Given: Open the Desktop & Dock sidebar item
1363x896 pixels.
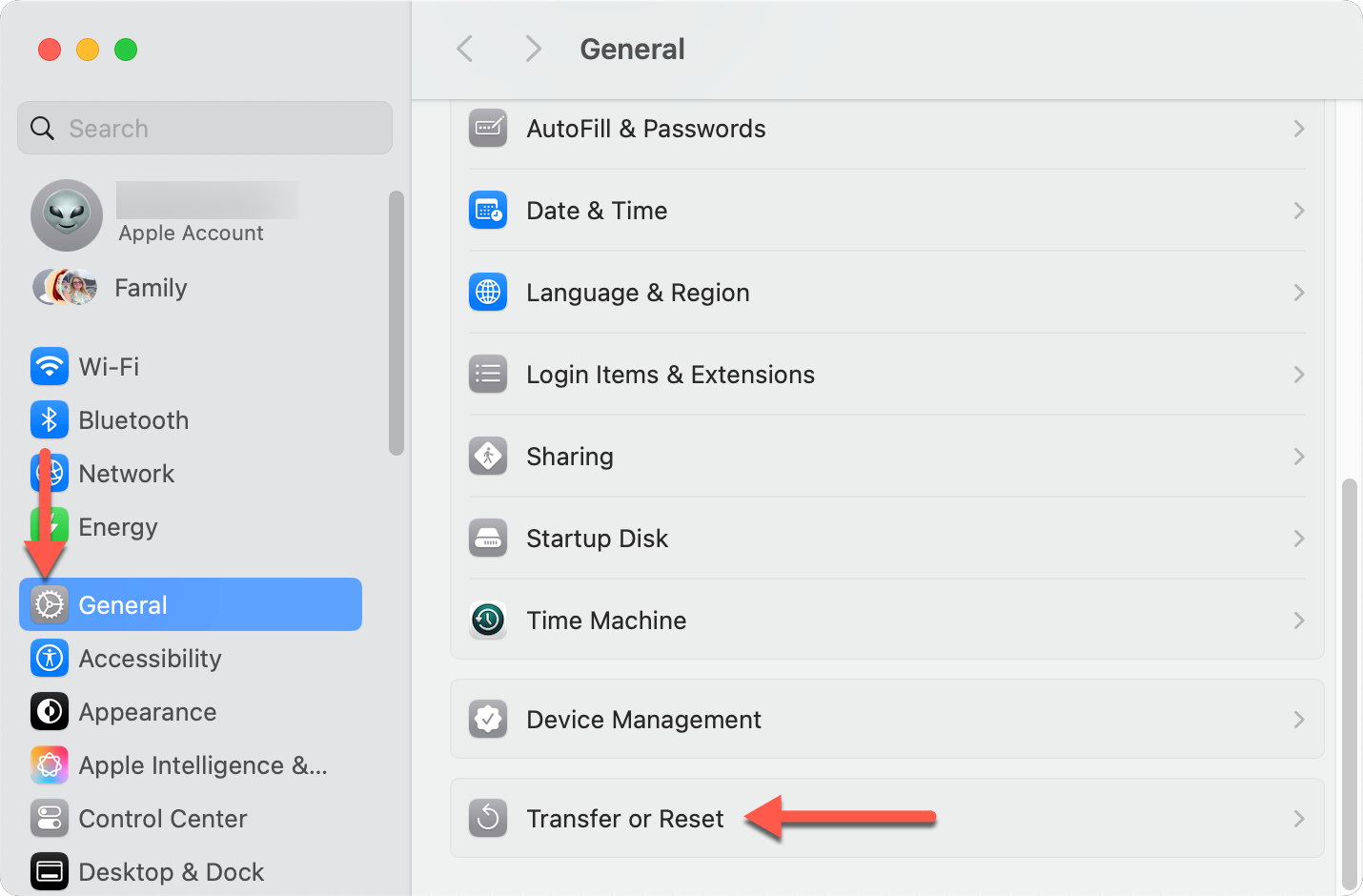Looking at the screenshot, I should [171, 871].
